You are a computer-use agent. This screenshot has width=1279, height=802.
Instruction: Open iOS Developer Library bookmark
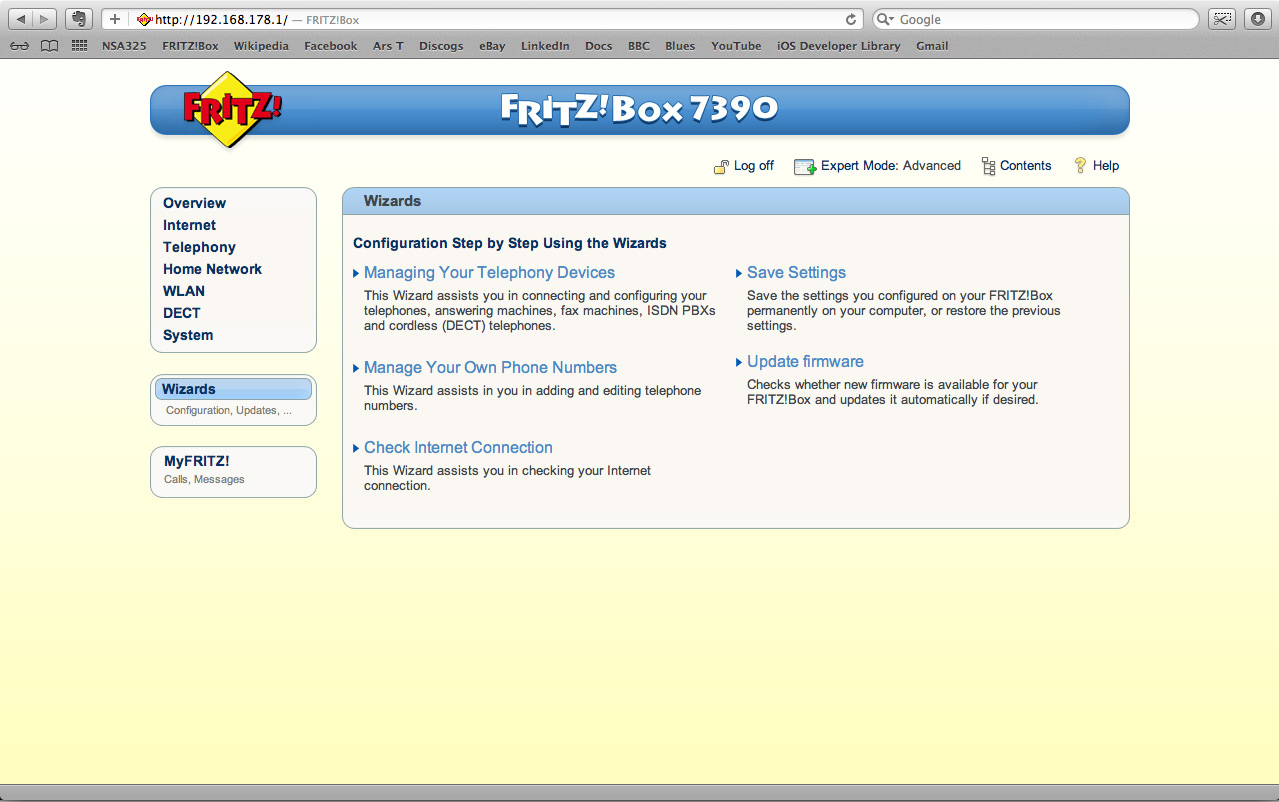[839, 46]
